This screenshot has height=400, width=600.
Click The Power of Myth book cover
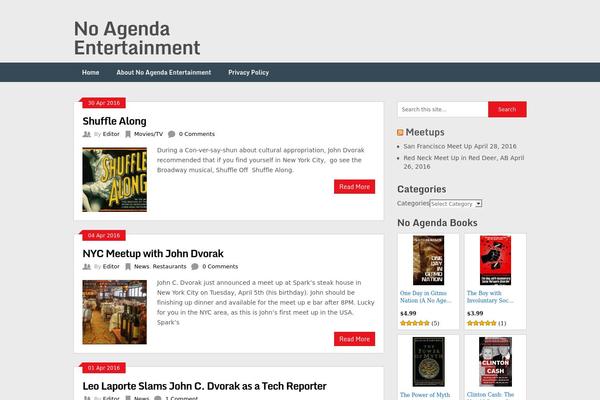[428, 362]
